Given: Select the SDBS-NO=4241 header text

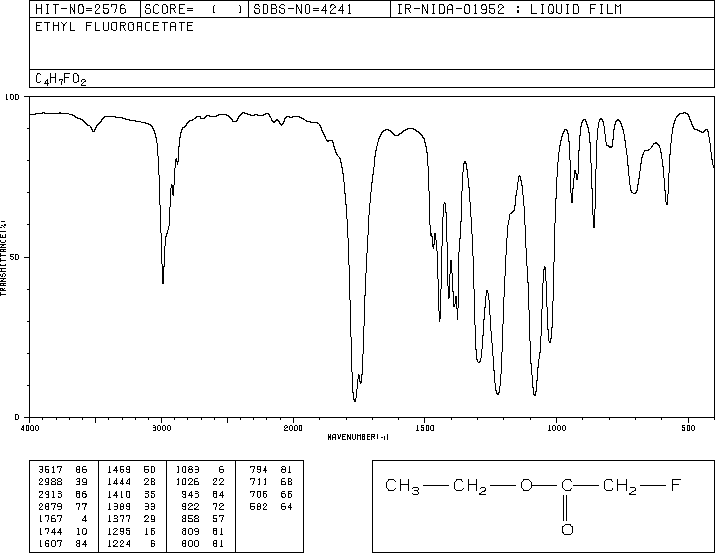Looking at the screenshot, I should pos(303,9).
